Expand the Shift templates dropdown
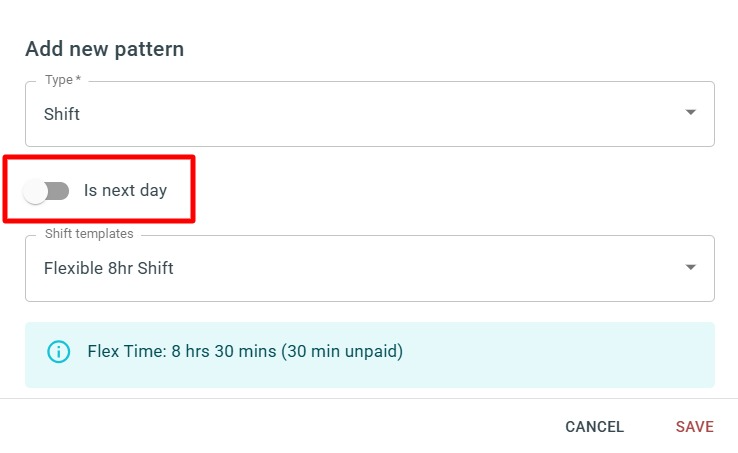Viewport: 738px width, 453px height. click(370, 268)
